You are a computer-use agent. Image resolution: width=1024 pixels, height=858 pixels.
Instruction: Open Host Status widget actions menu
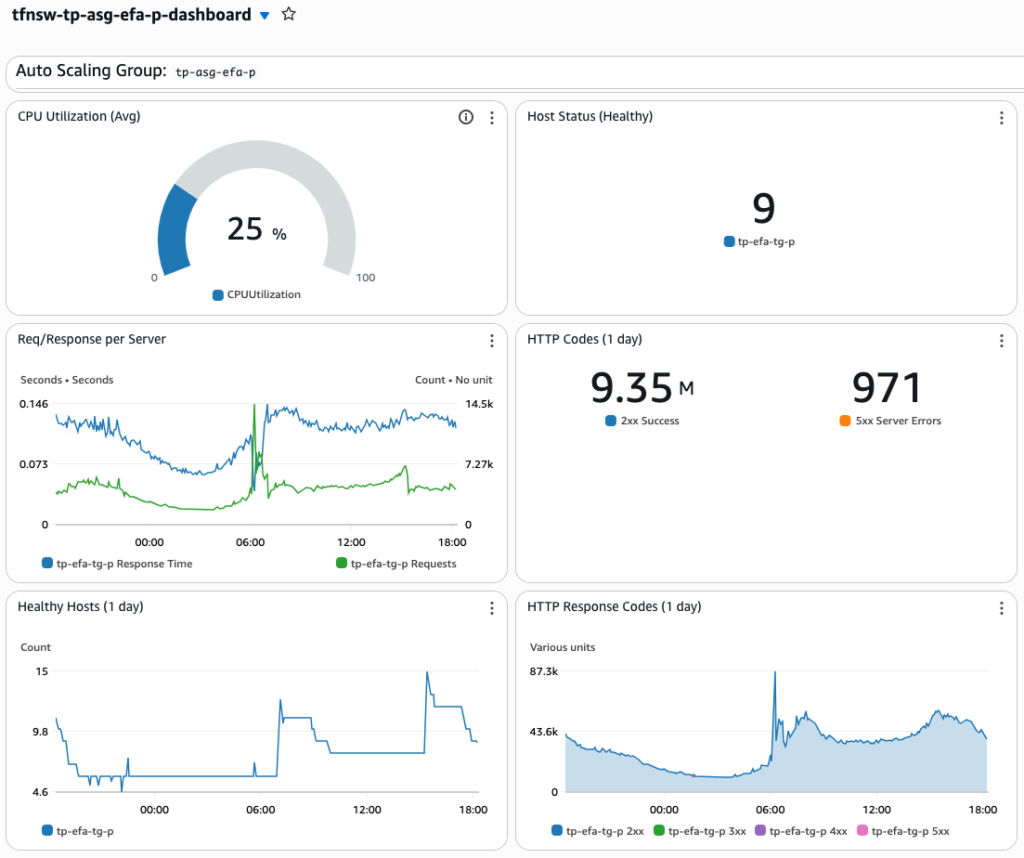point(1001,118)
